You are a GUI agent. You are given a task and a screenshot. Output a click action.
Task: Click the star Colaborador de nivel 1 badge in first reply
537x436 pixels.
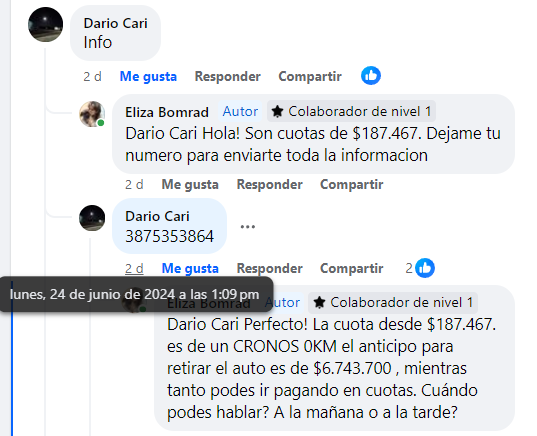pyautogui.click(x=351, y=111)
